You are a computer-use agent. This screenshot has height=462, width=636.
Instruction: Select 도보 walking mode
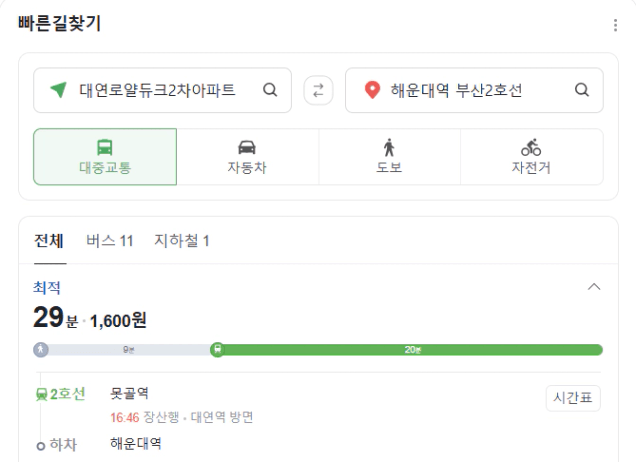(x=389, y=157)
